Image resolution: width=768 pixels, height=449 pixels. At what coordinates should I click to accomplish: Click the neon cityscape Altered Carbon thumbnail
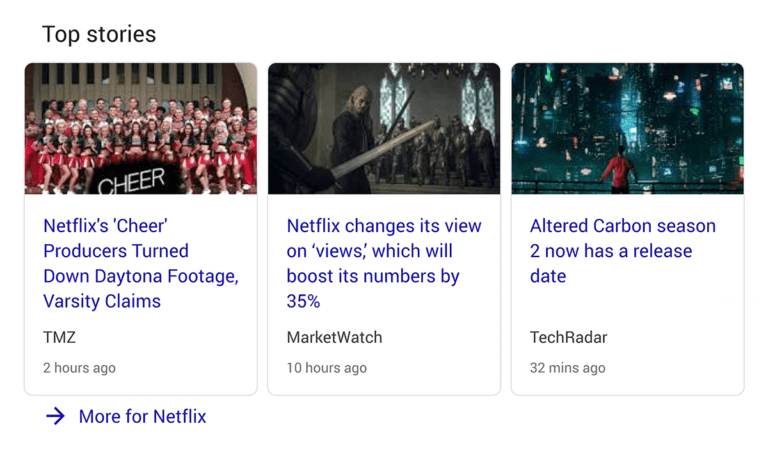click(627, 128)
